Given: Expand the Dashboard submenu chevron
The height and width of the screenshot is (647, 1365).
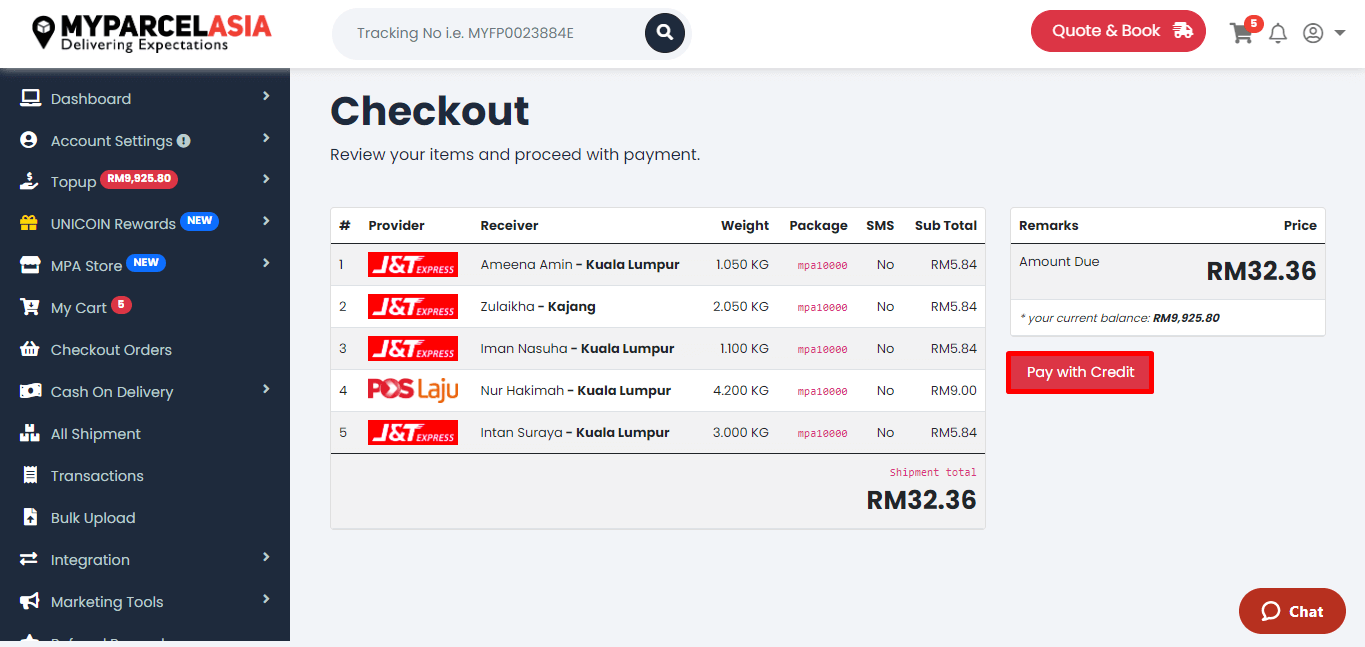Looking at the screenshot, I should (266, 96).
